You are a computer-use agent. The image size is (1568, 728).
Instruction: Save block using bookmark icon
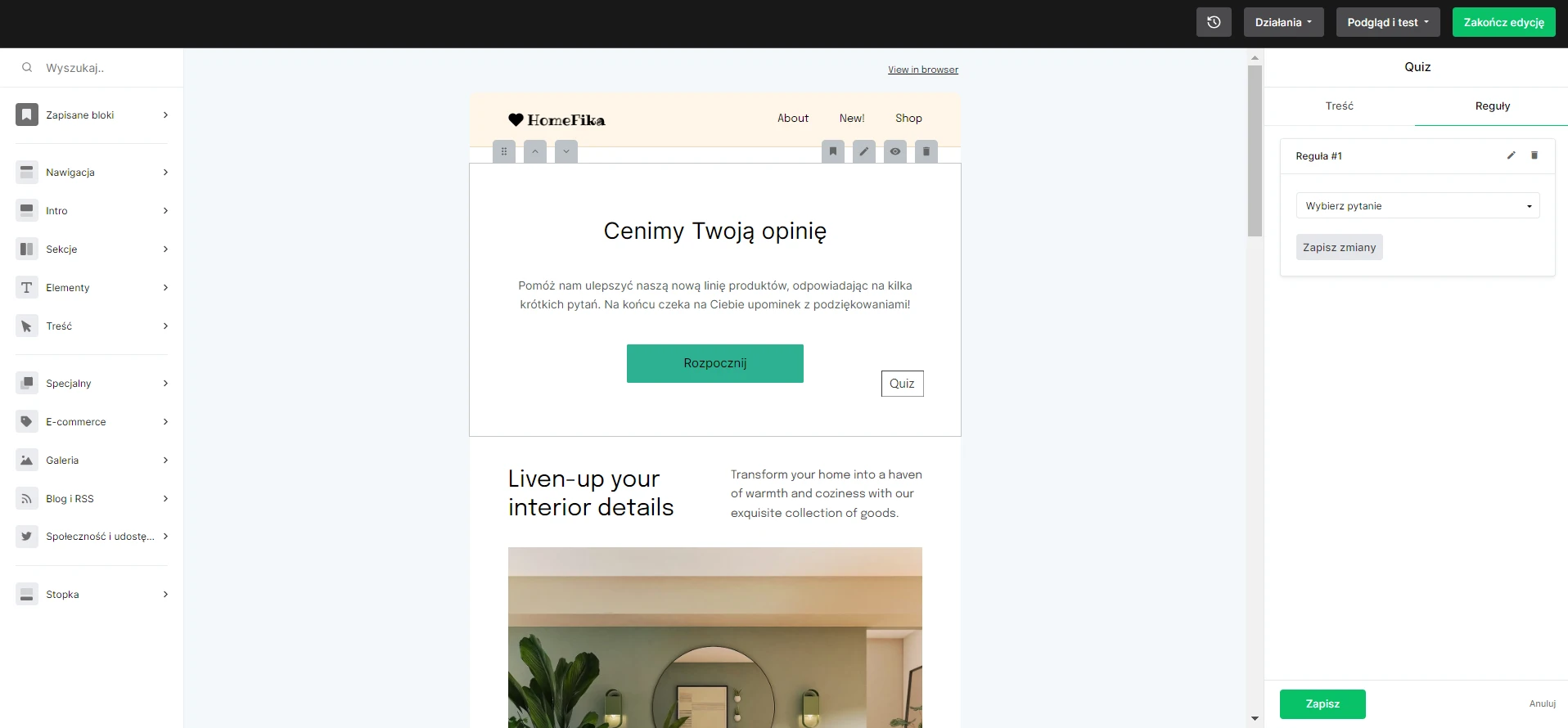coord(833,151)
